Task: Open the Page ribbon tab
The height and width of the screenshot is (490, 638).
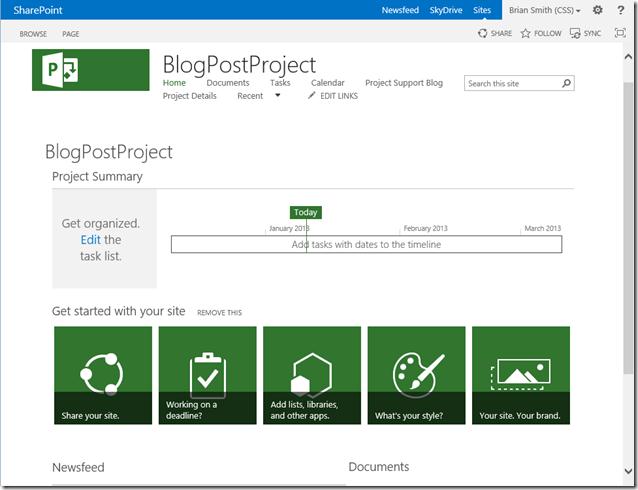Action: click(70, 34)
